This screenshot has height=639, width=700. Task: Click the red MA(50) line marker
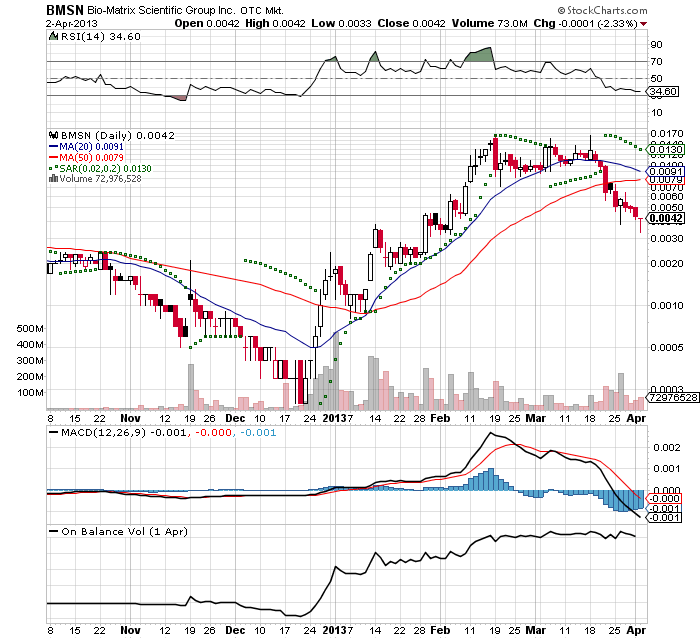click(53, 158)
